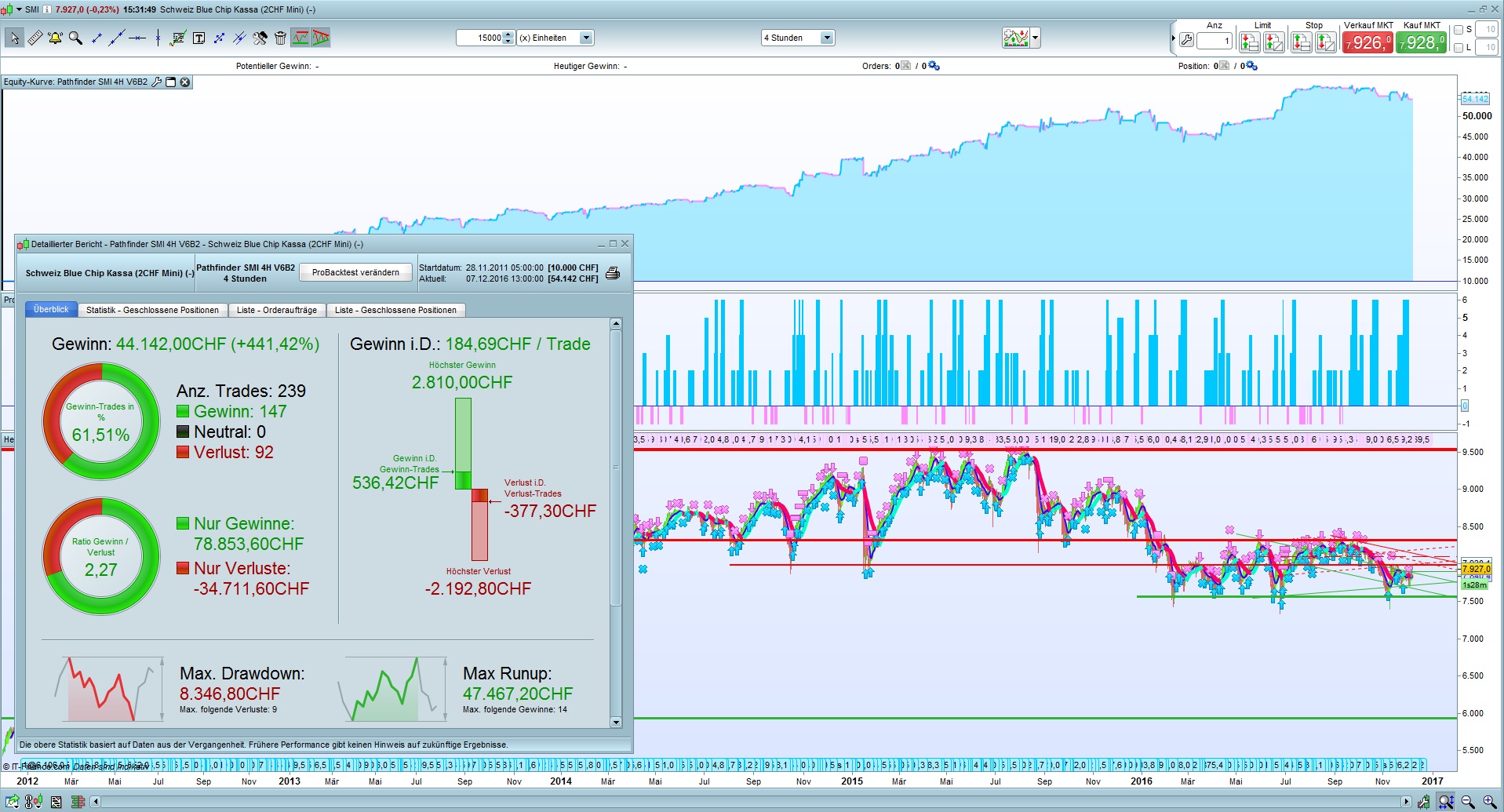Open Statistik - Geschlossene Positionen tab

[152, 310]
